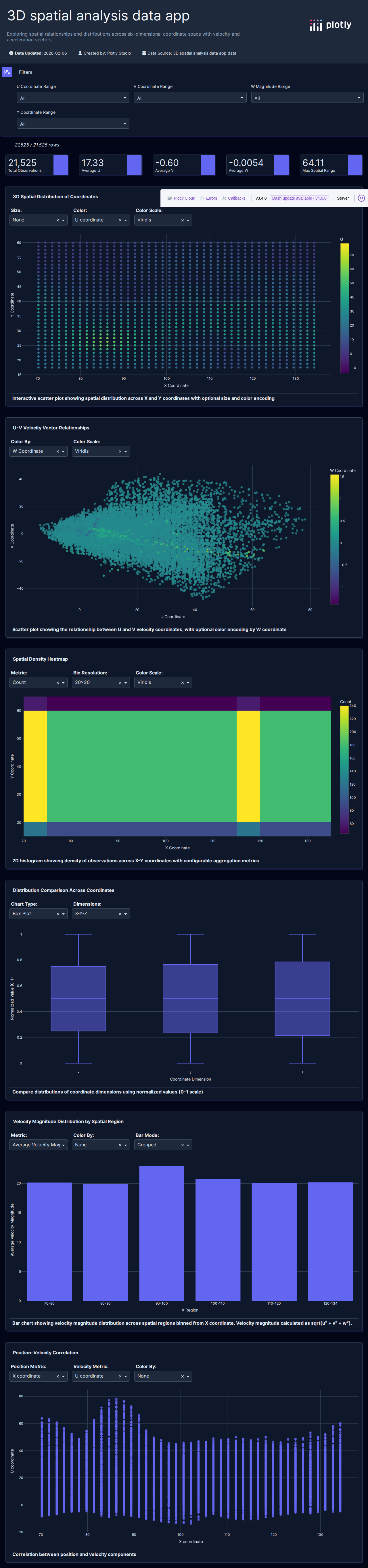Click the Created by person icon
Image resolution: width=368 pixels, height=1568 pixels.
click(80, 53)
